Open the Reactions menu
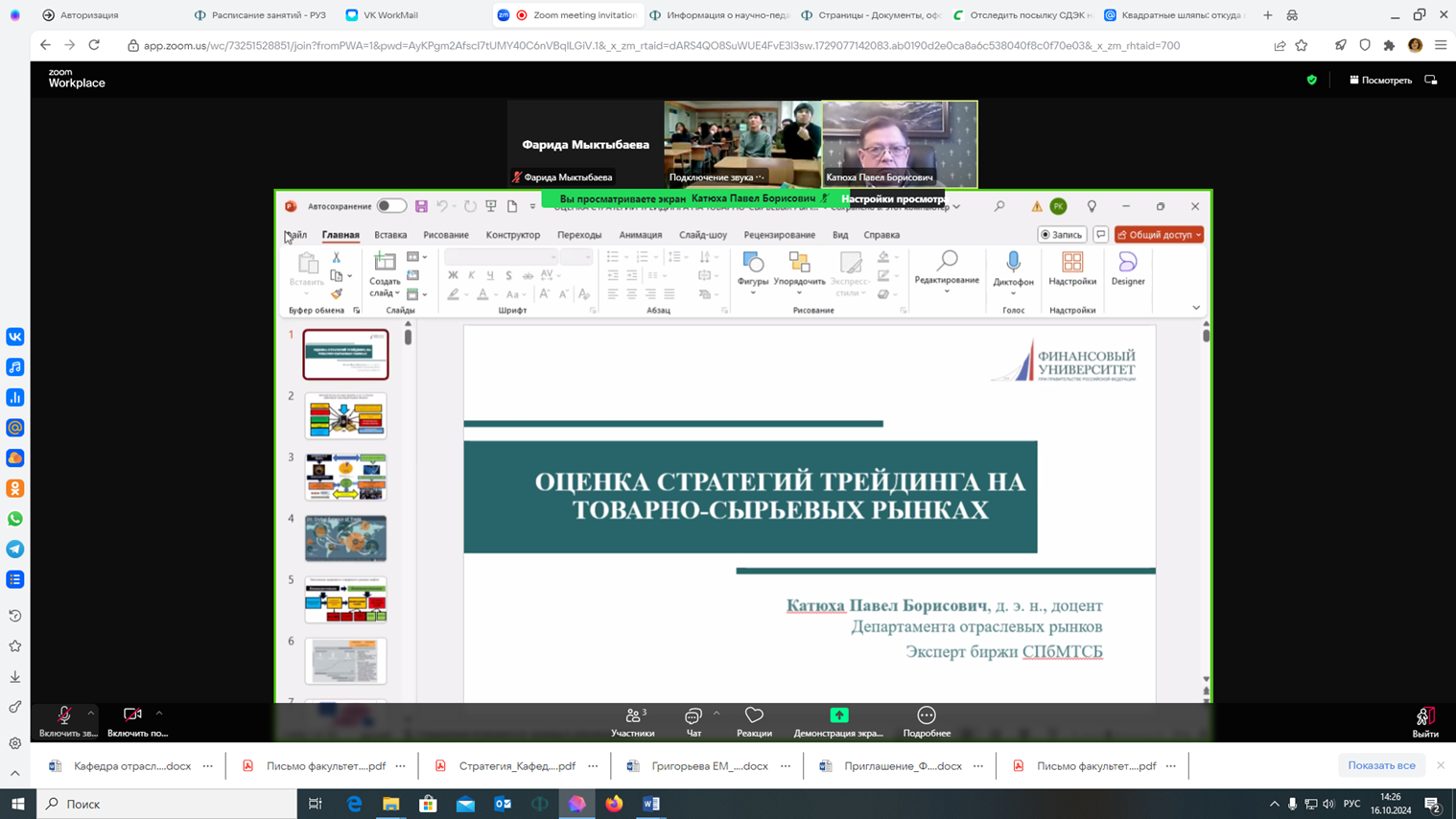The image size is (1456, 819). 754,722
